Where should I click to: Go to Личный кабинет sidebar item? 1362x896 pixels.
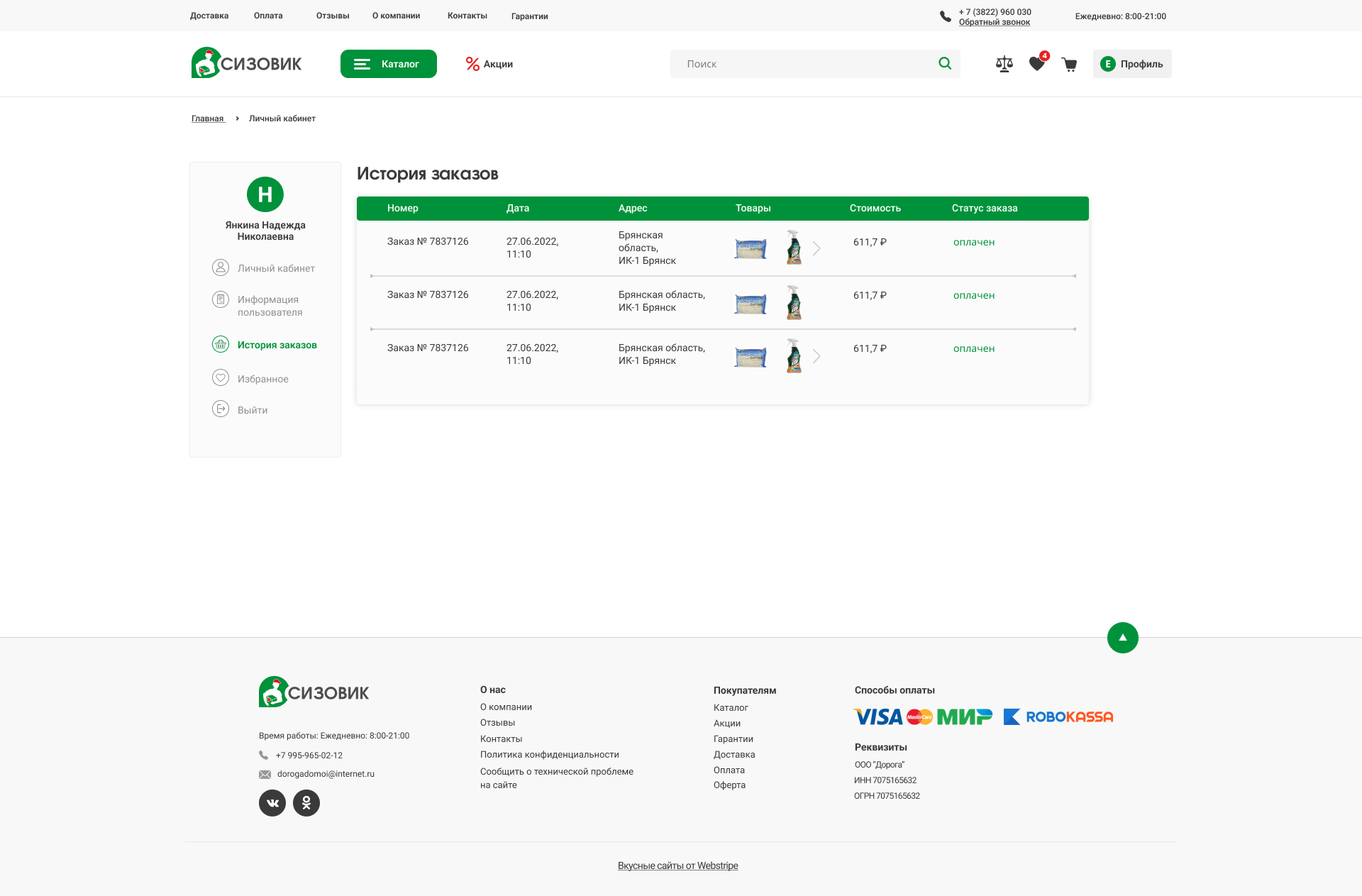point(275,268)
